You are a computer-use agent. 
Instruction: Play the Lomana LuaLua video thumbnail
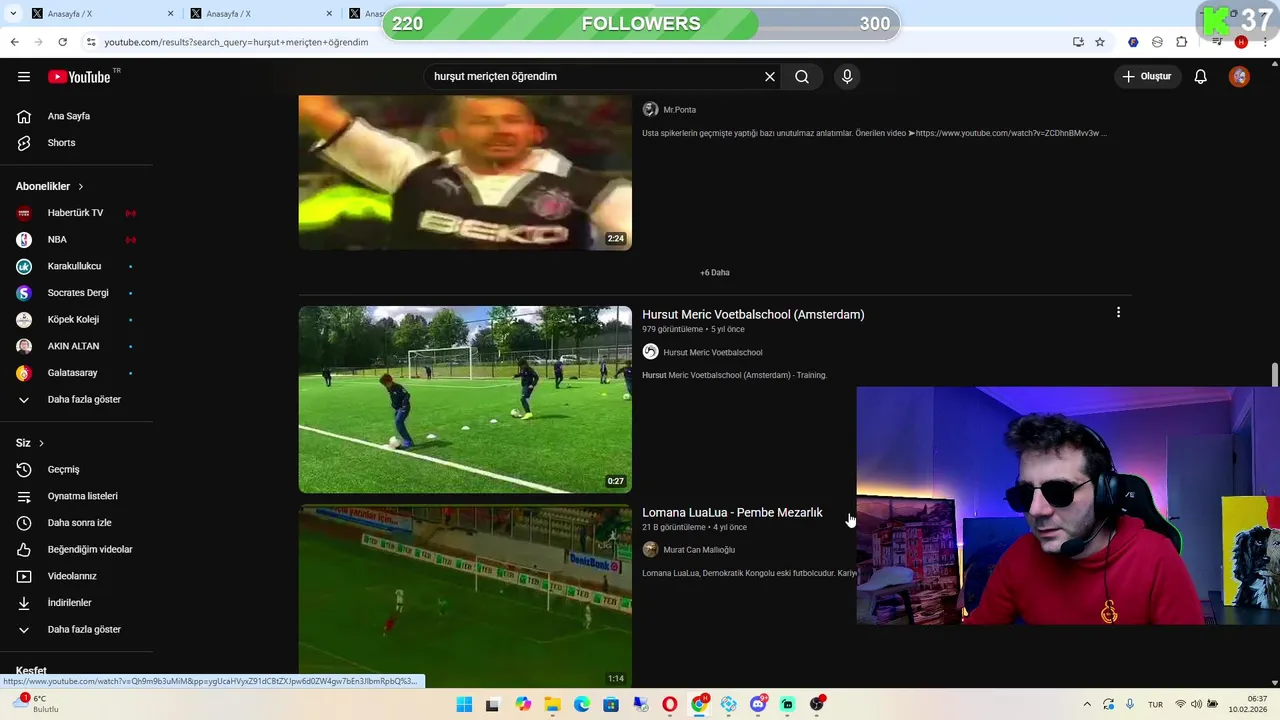click(465, 596)
